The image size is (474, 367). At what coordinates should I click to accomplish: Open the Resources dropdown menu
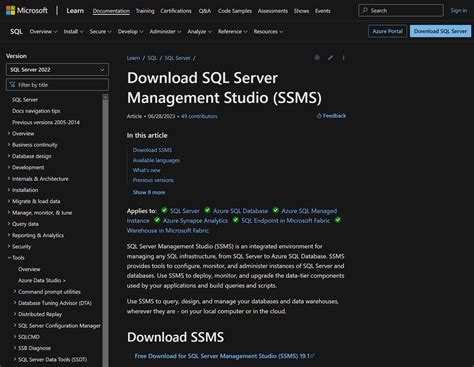pyautogui.click(x=268, y=32)
